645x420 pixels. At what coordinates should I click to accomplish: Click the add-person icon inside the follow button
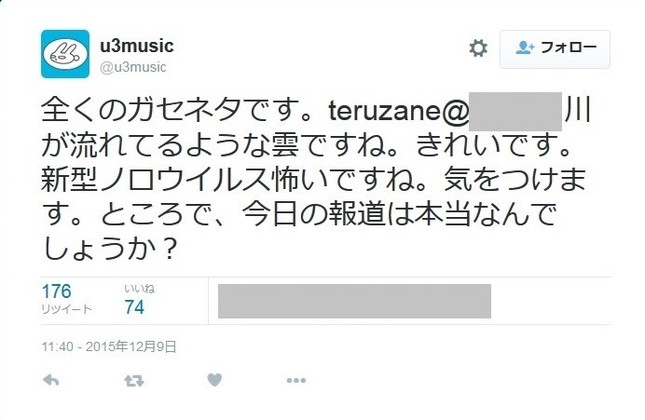(526, 48)
